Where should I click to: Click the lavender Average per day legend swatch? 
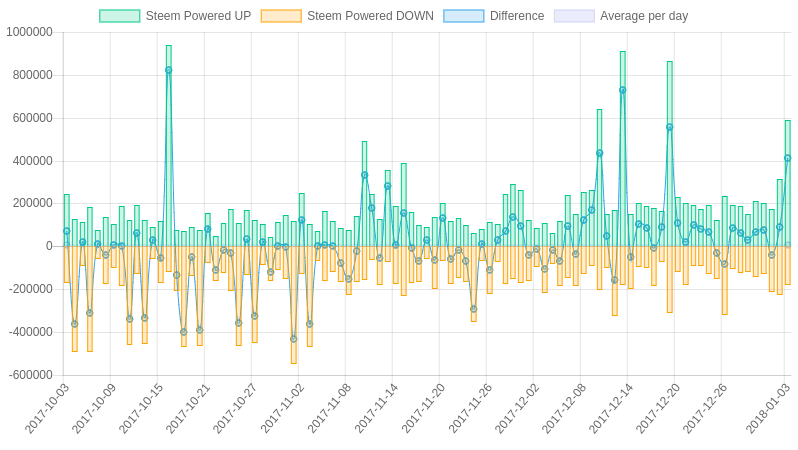tap(574, 16)
